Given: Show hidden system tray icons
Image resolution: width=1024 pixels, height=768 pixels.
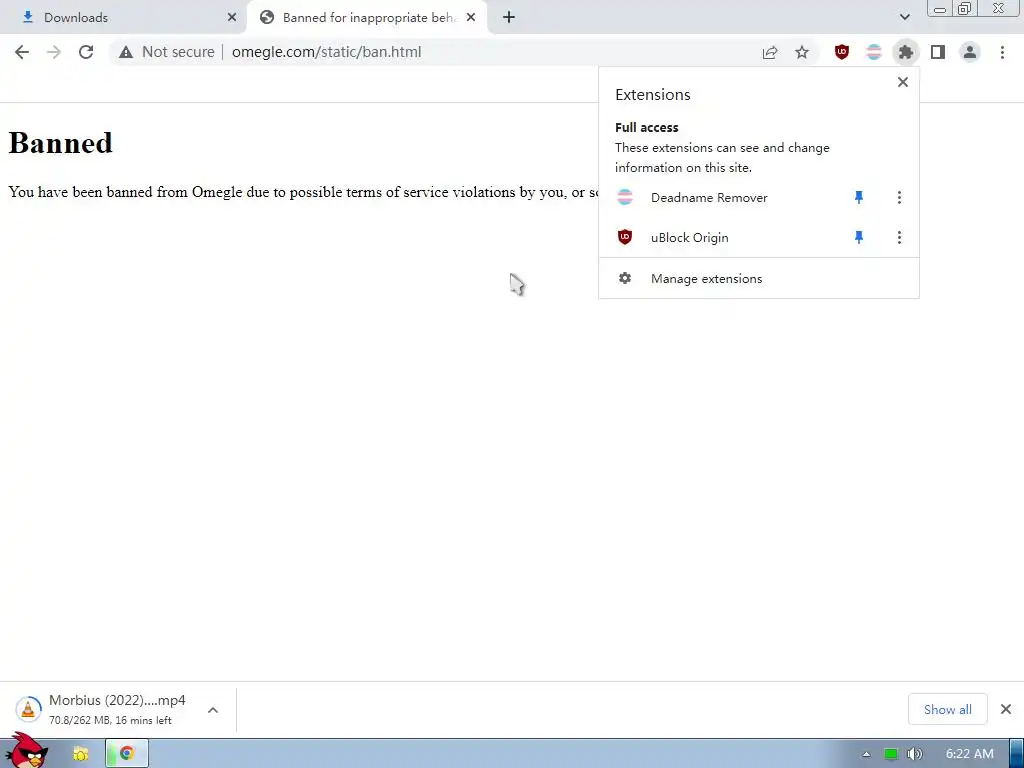Looking at the screenshot, I should [866, 754].
